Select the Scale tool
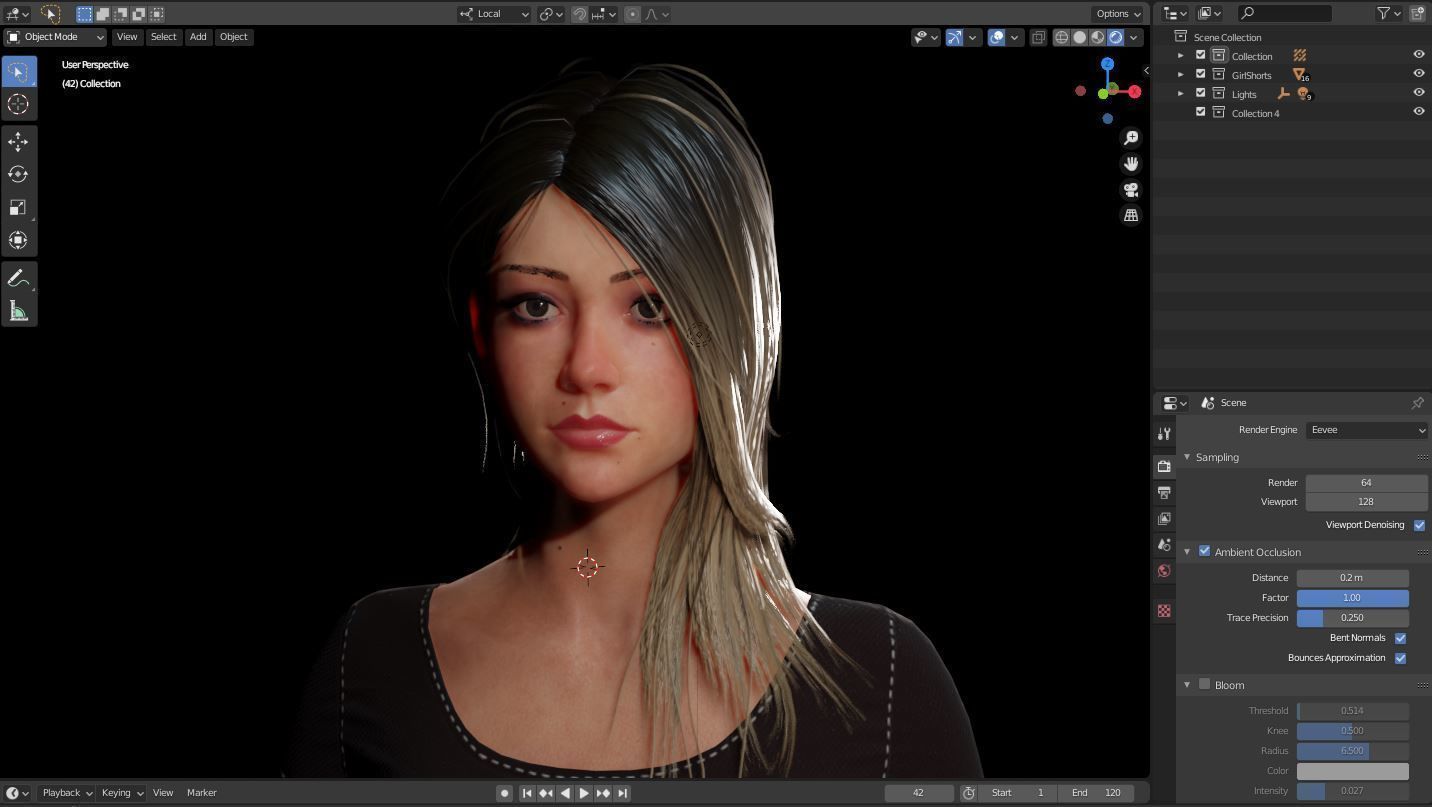The image size is (1432, 807). [x=18, y=207]
